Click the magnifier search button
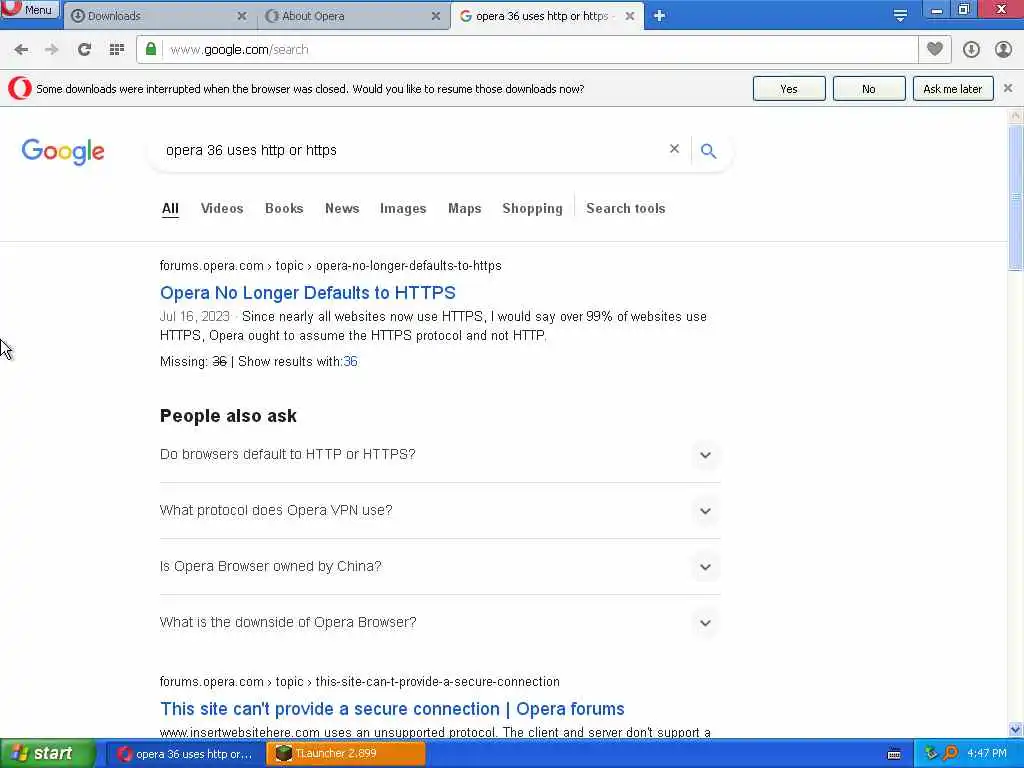The image size is (1024, 768). point(708,151)
